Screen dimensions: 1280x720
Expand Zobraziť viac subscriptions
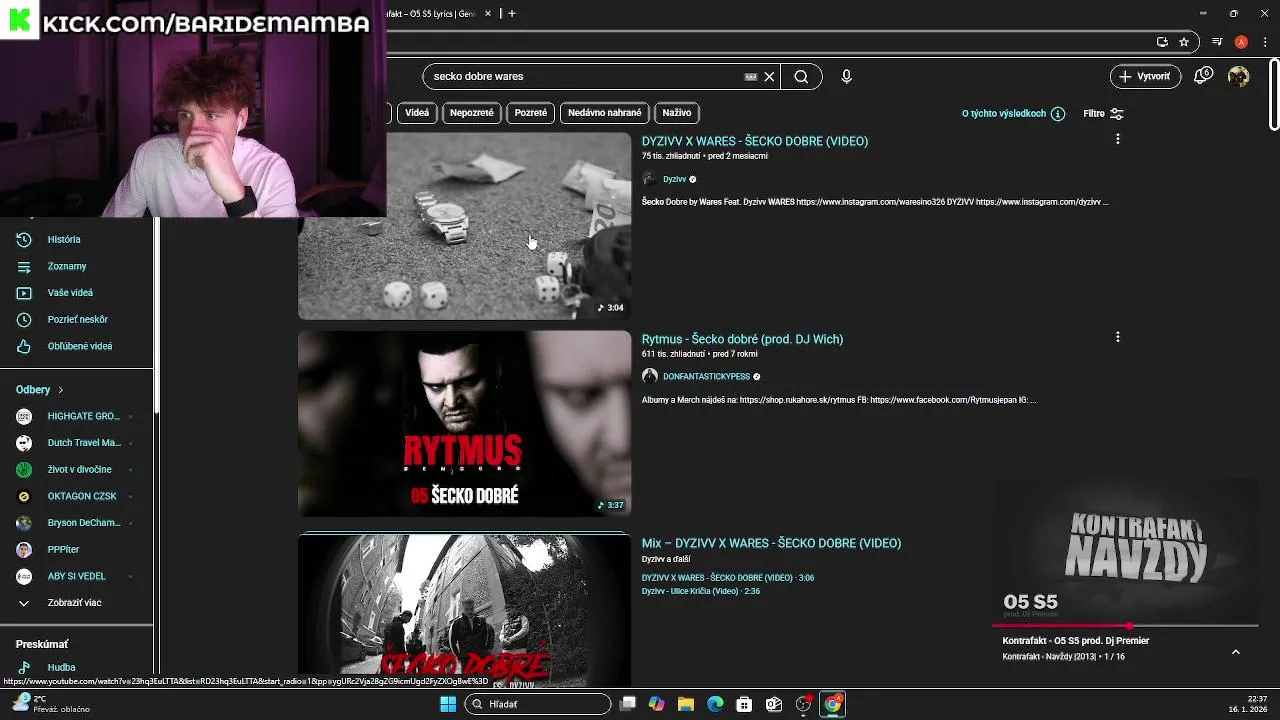[76, 603]
